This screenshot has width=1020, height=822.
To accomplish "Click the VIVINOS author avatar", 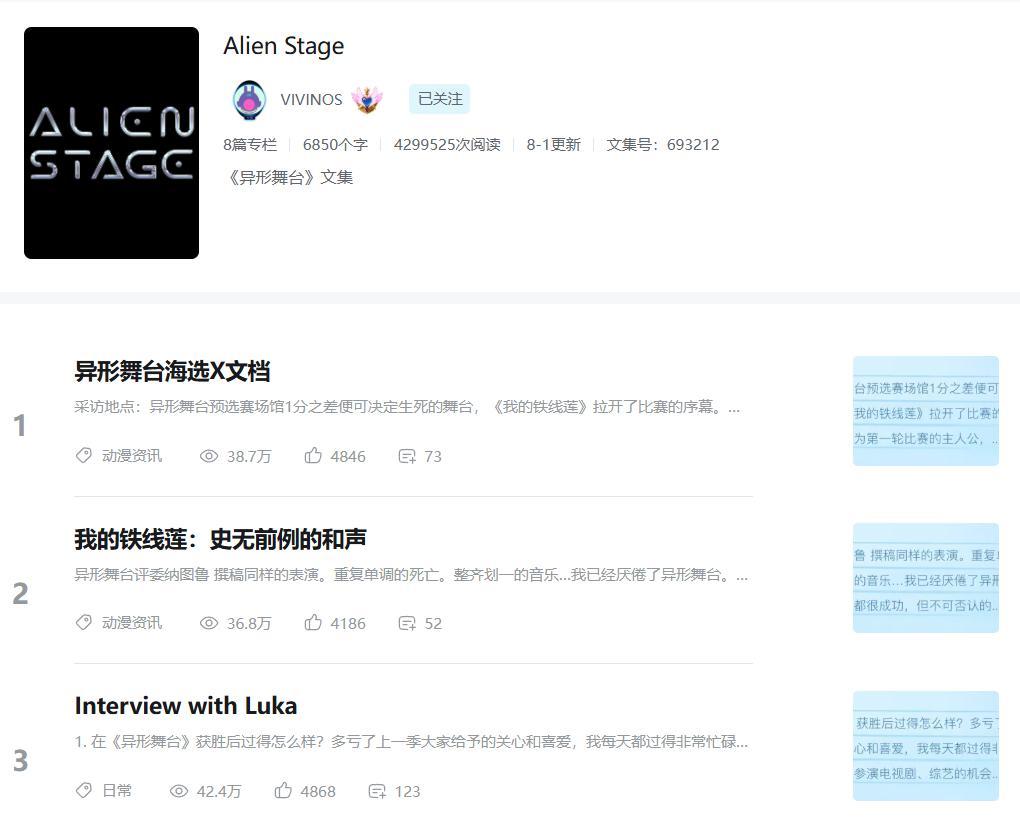I will coord(249,100).
